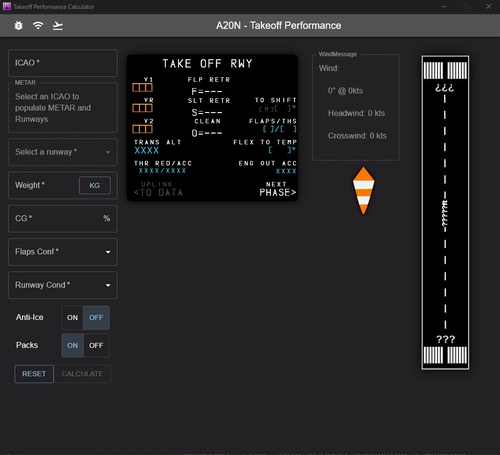Click the TAKE OFF RWY title
This screenshot has width=500, height=455.
point(207,64)
